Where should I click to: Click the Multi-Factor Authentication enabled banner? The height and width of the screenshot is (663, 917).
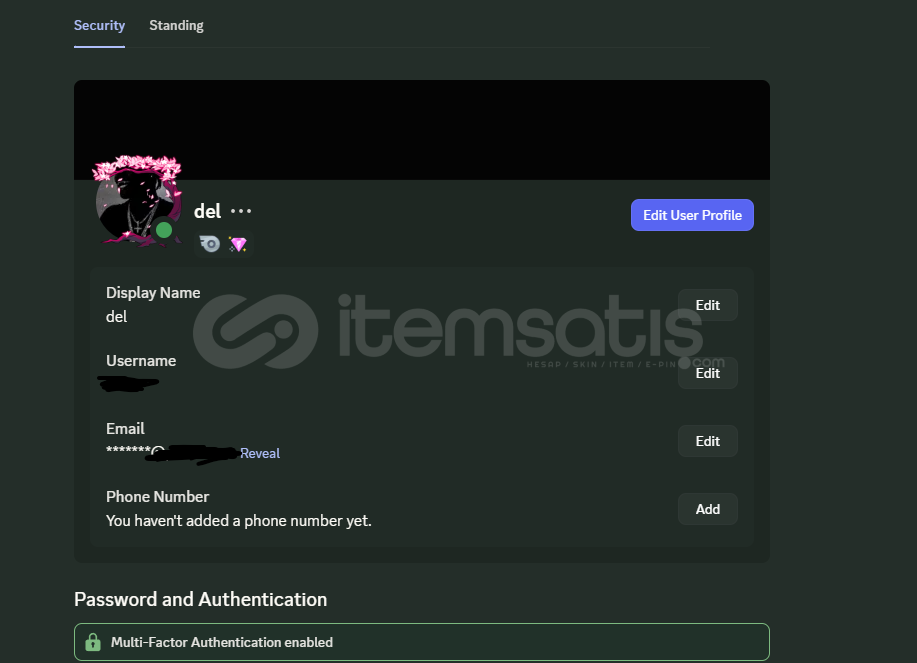[x=422, y=642]
